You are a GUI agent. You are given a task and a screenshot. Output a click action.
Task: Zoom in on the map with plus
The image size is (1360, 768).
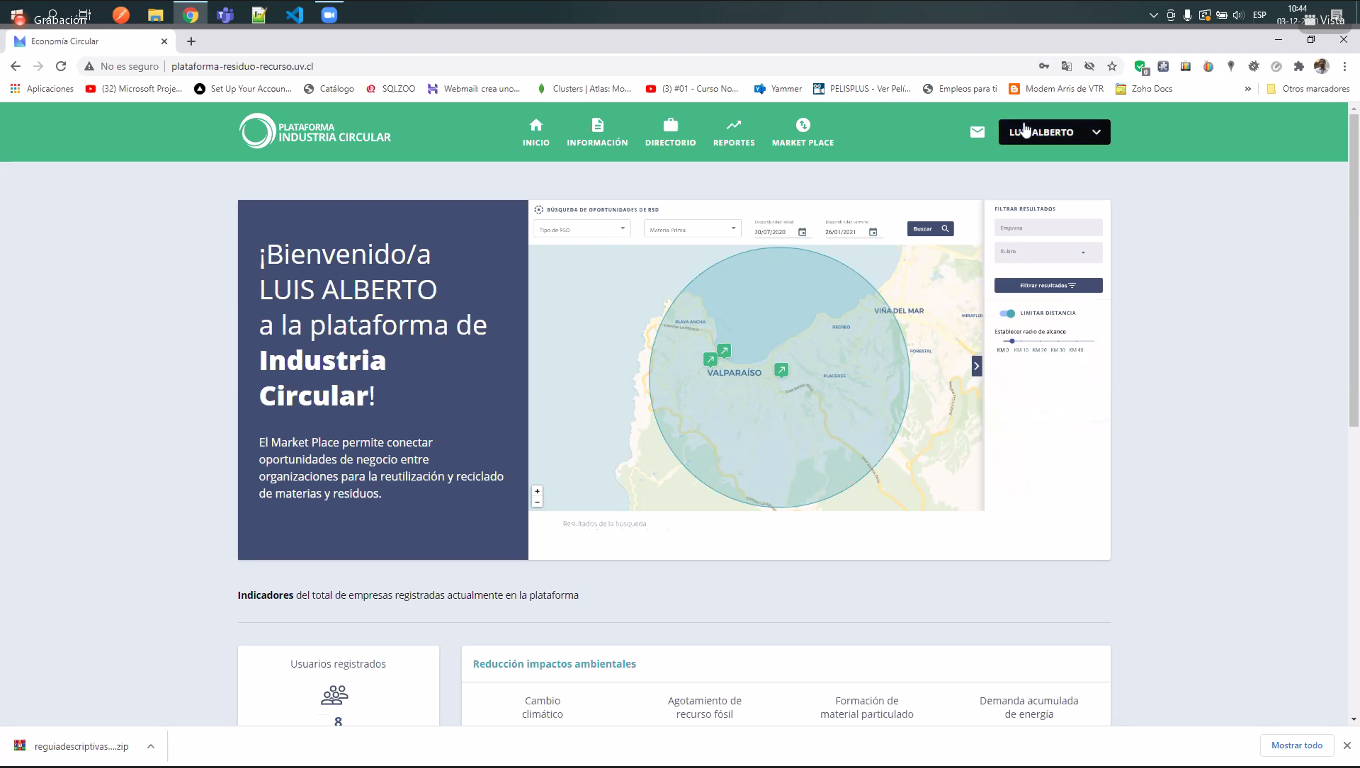click(537, 491)
